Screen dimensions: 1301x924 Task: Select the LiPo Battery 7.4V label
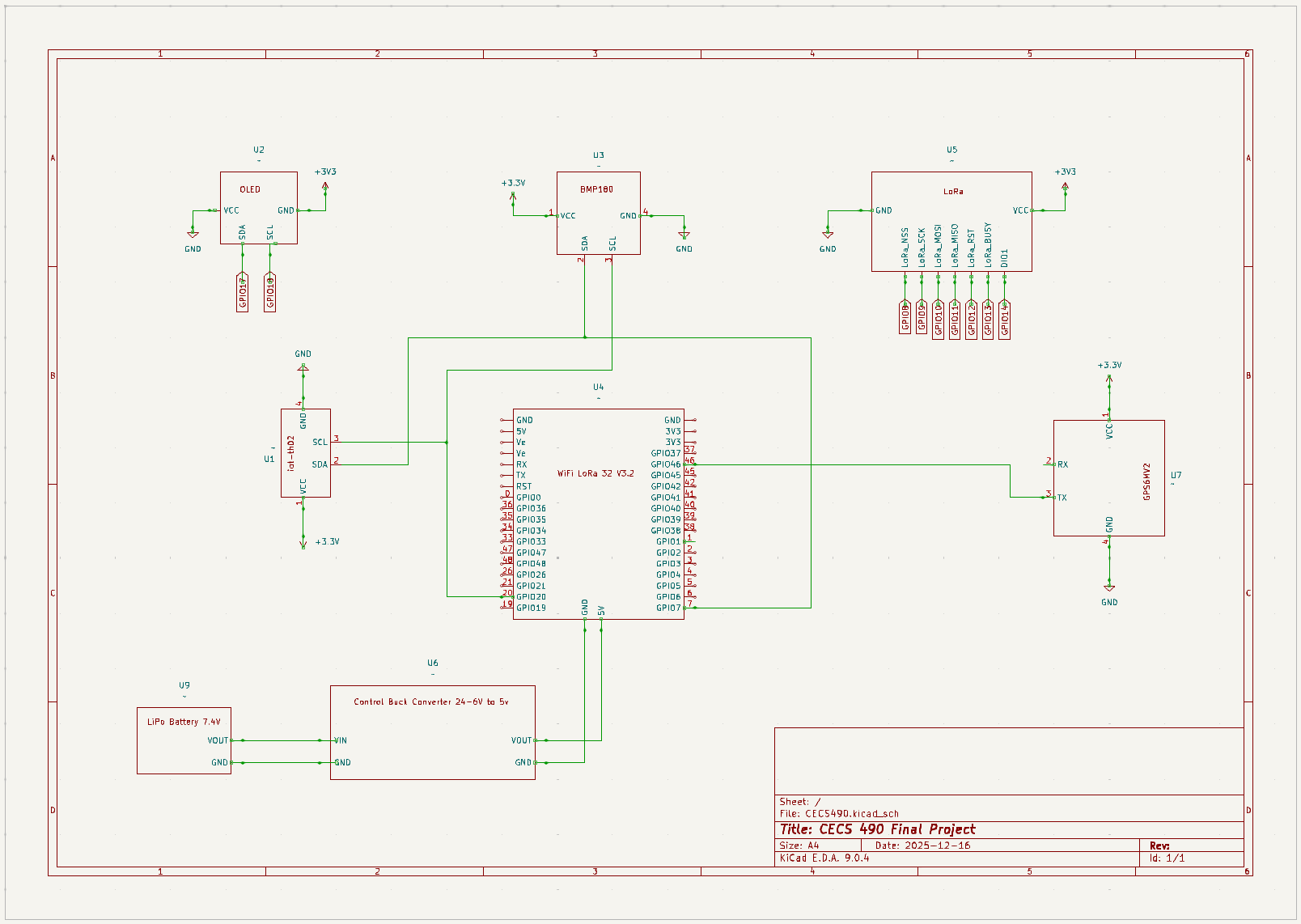click(x=184, y=722)
